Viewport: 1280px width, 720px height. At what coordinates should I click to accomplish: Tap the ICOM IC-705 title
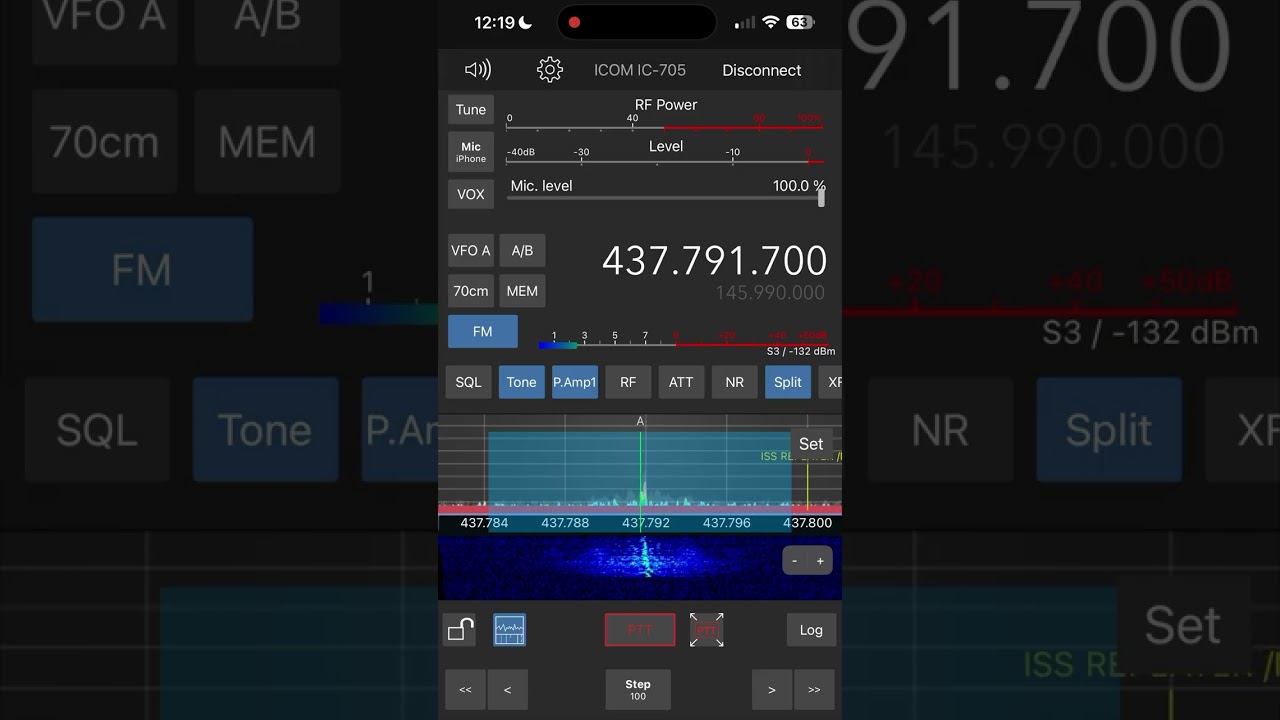[640, 70]
